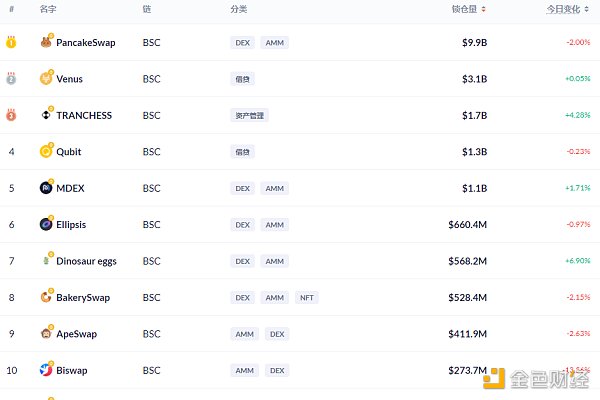Click the DEX tag in PancakeSwap row
The width and height of the screenshot is (600, 400).
pyautogui.click(x=243, y=42)
